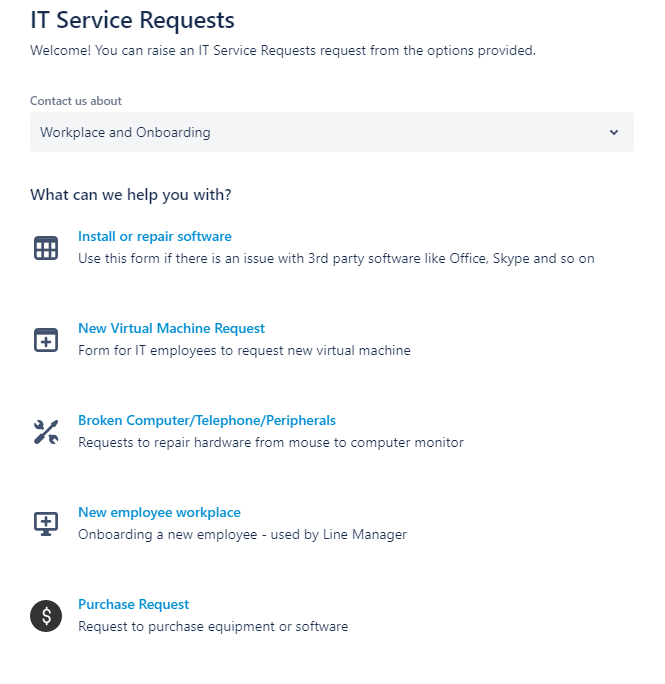Click the grid icon beside Install or repair software

46,248
